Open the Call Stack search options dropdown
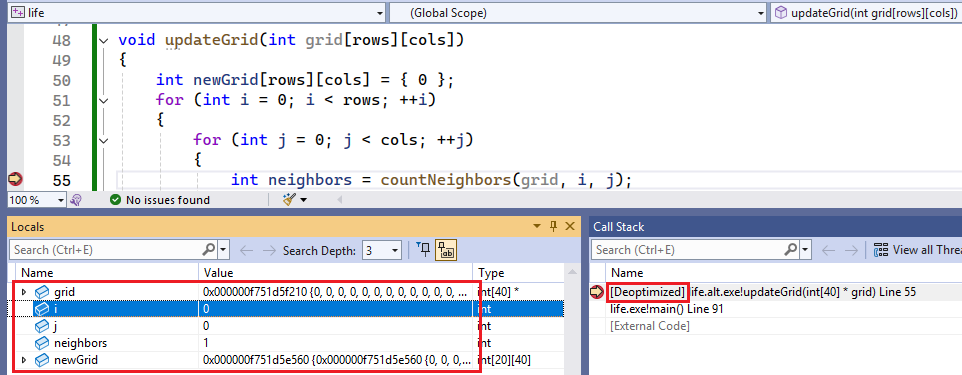The height and width of the screenshot is (375, 962). click(x=804, y=250)
